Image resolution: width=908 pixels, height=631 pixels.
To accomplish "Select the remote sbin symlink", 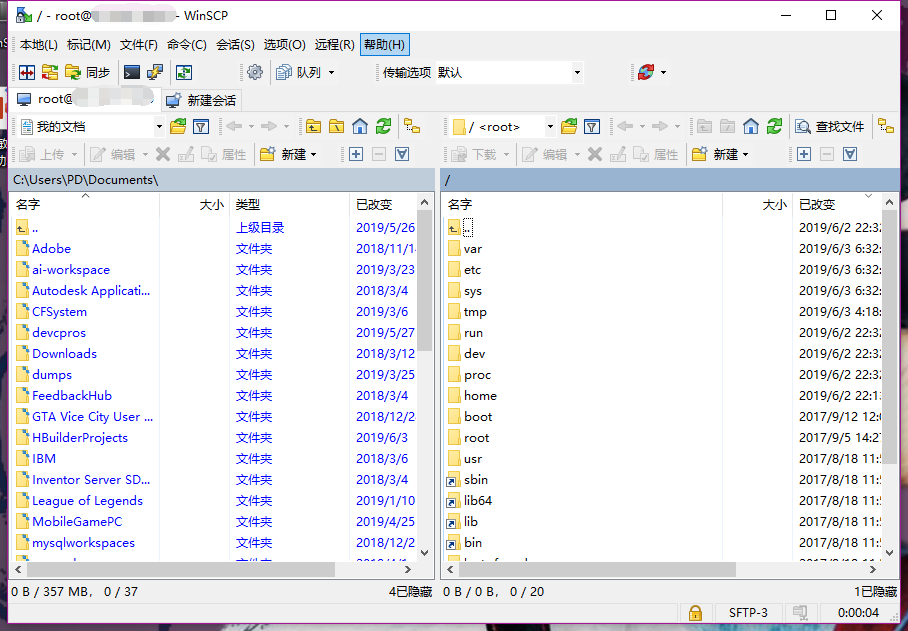I will [475, 480].
